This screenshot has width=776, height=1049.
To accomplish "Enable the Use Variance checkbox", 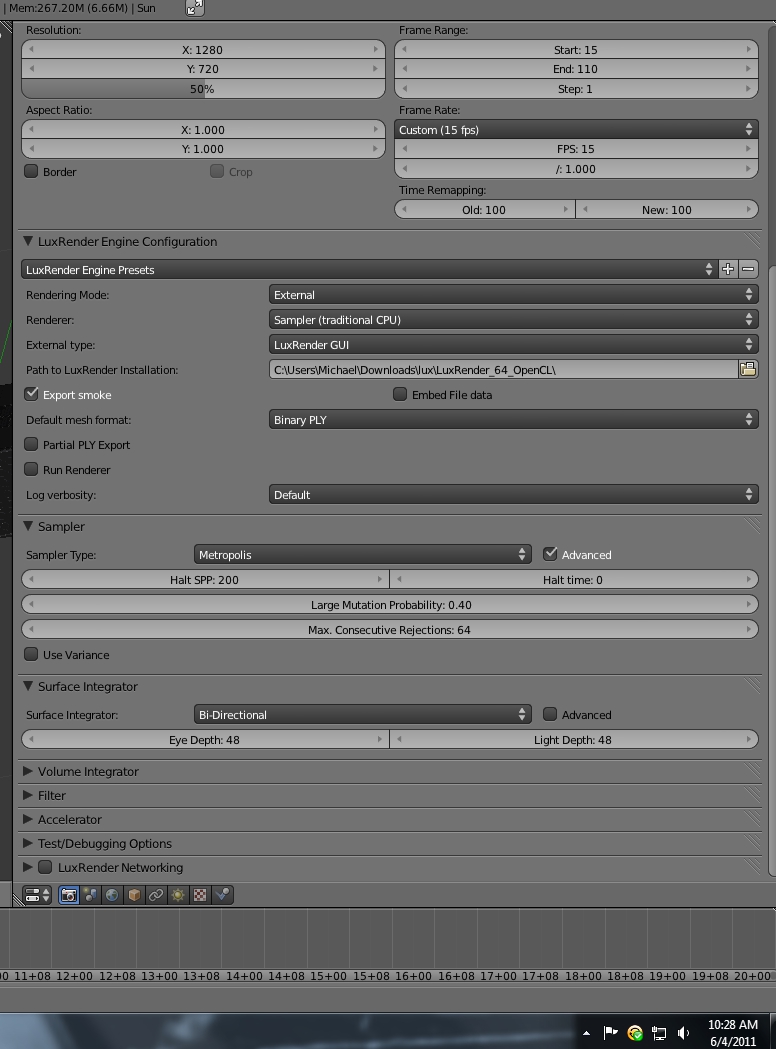I will click(31, 654).
